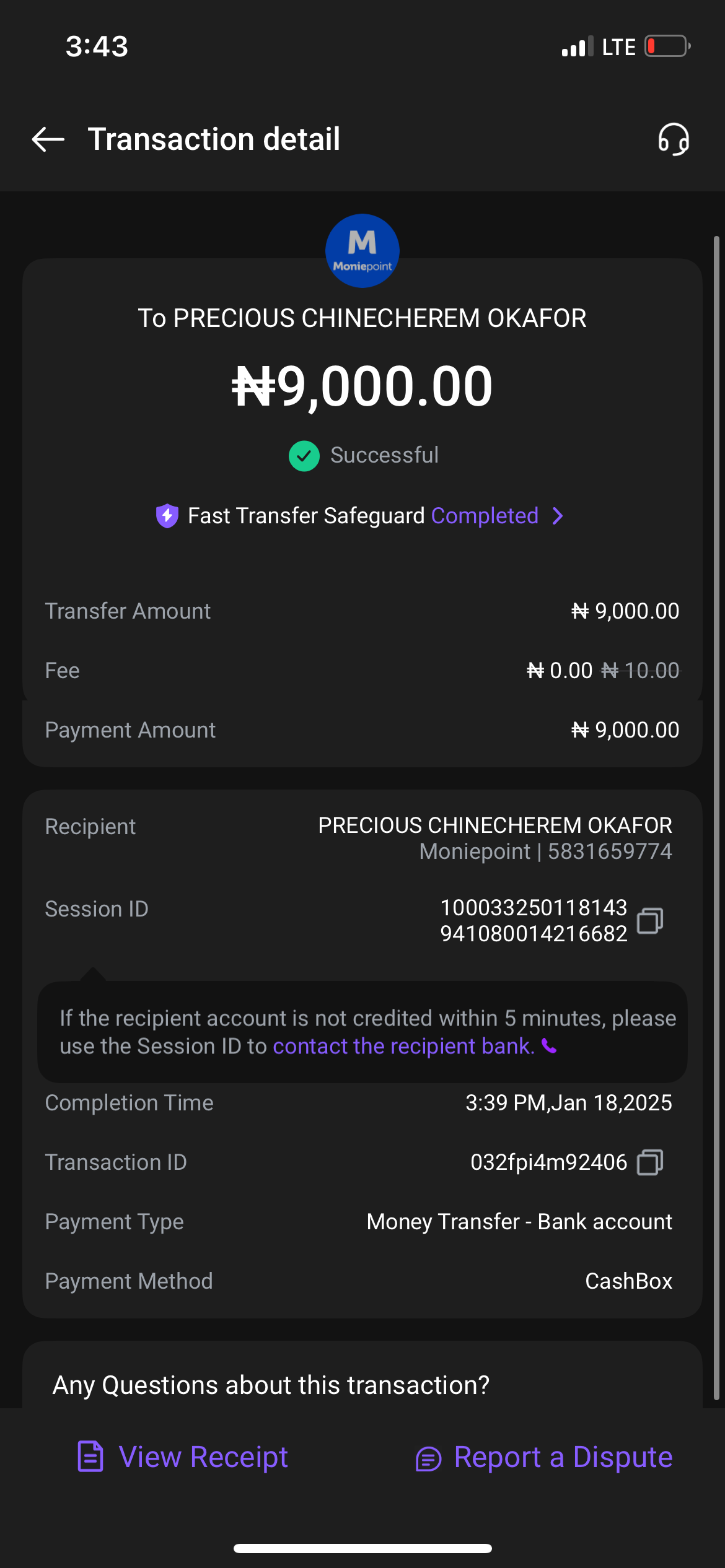725x1568 pixels.
Task: Tap the recipient account number 5831659774
Action: 610,852
